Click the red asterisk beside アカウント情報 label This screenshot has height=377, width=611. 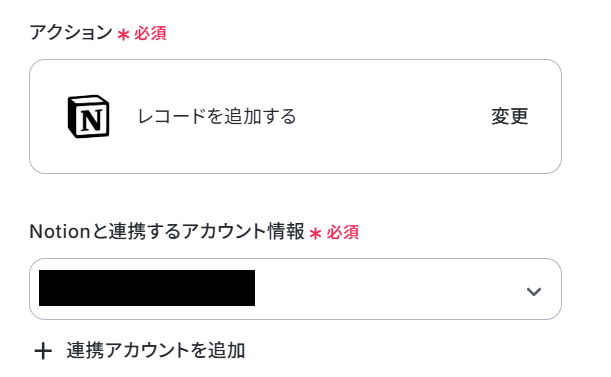[x=315, y=234]
